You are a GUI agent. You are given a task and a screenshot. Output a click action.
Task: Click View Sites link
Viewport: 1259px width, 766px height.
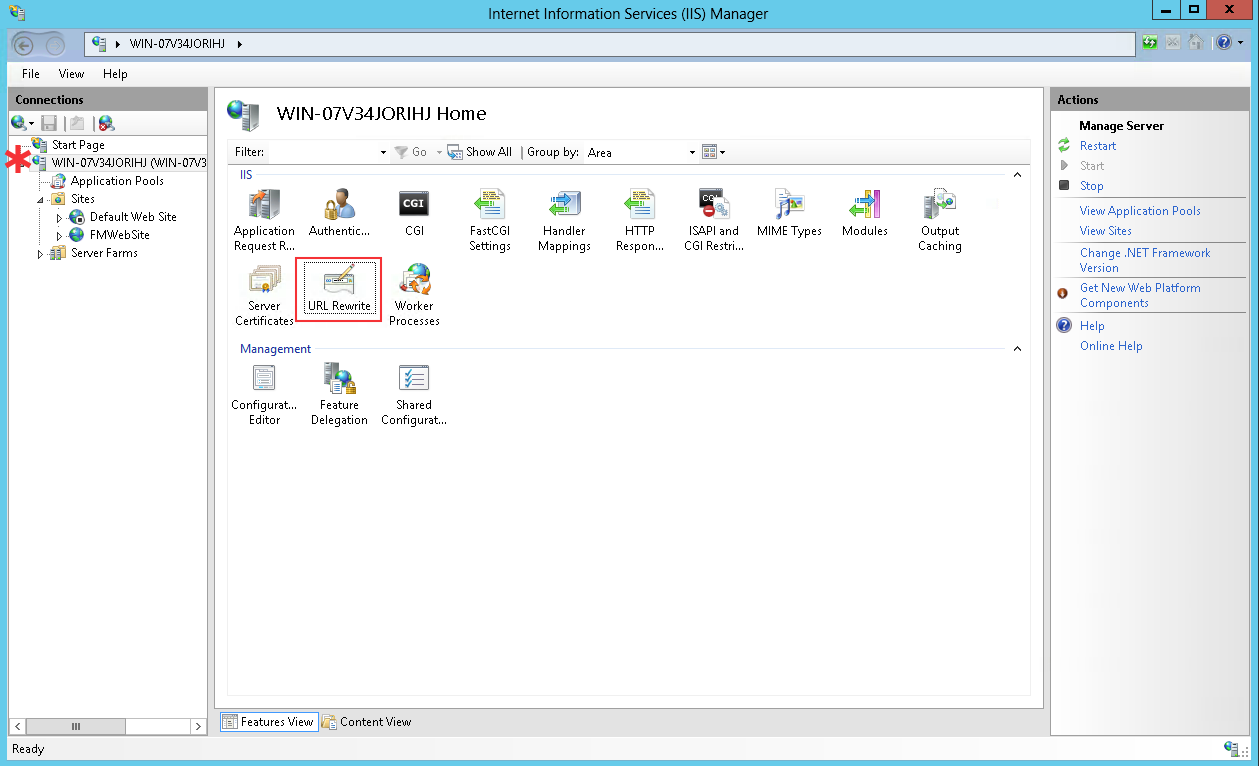1106,231
